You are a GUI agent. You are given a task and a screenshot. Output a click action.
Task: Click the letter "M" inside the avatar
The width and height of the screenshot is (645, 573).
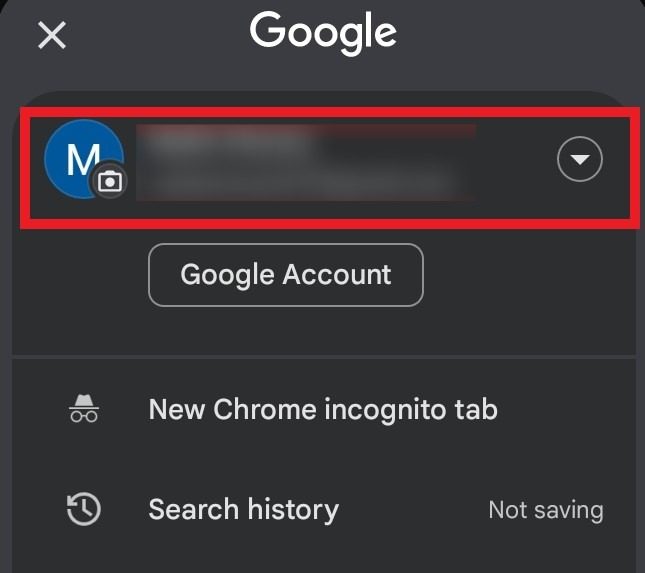(80, 158)
